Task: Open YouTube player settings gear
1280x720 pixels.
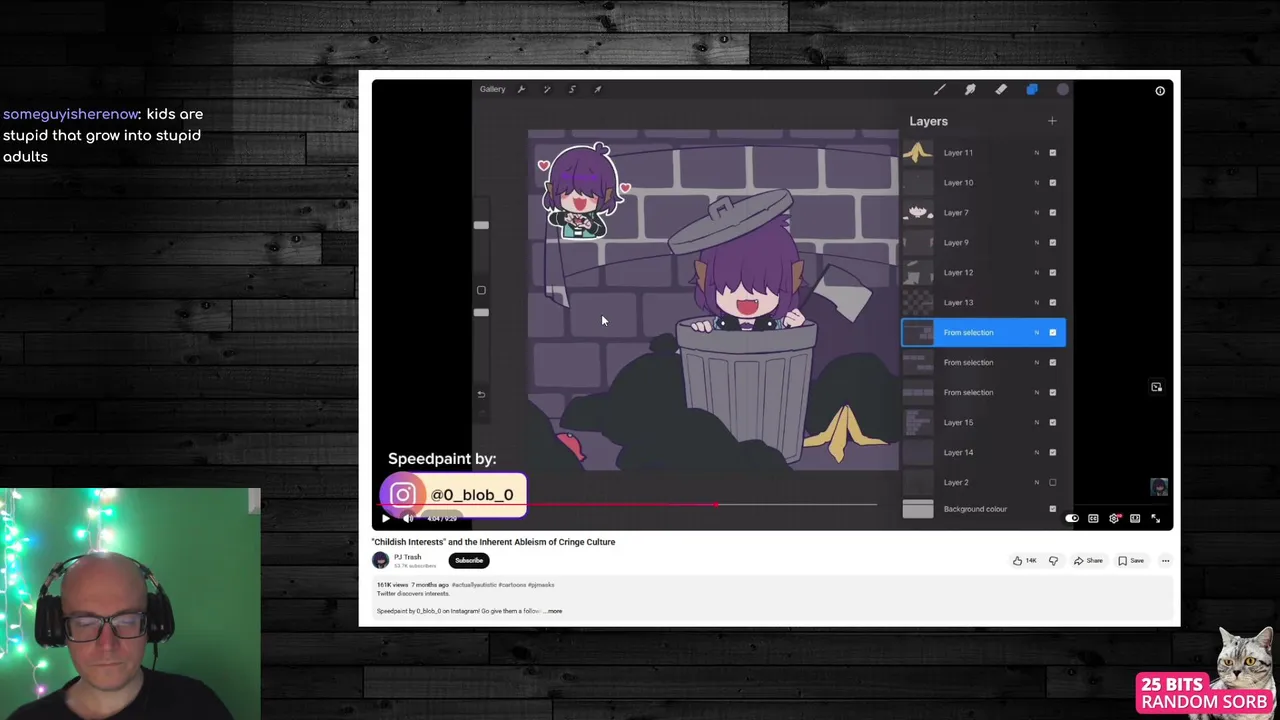Action: (x=1114, y=518)
